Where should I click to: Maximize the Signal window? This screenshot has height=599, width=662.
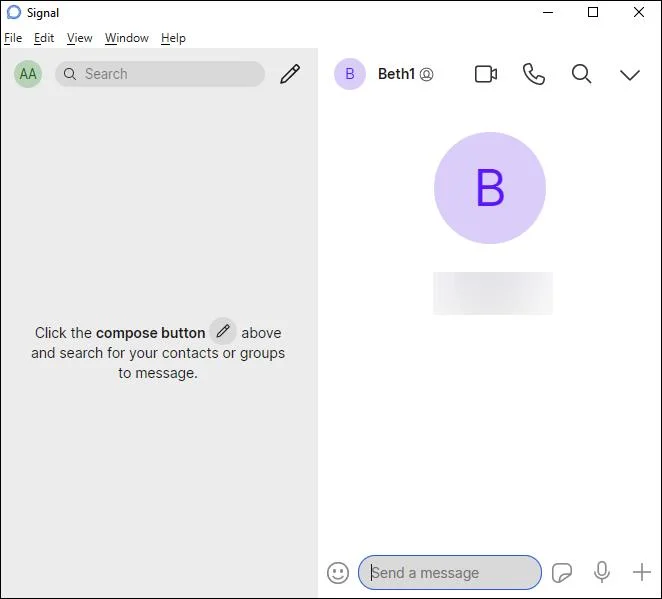click(593, 12)
